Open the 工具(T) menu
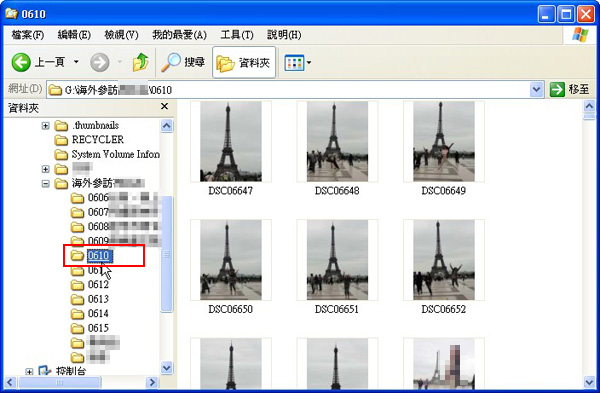This screenshot has height=393, width=600. point(237,35)
